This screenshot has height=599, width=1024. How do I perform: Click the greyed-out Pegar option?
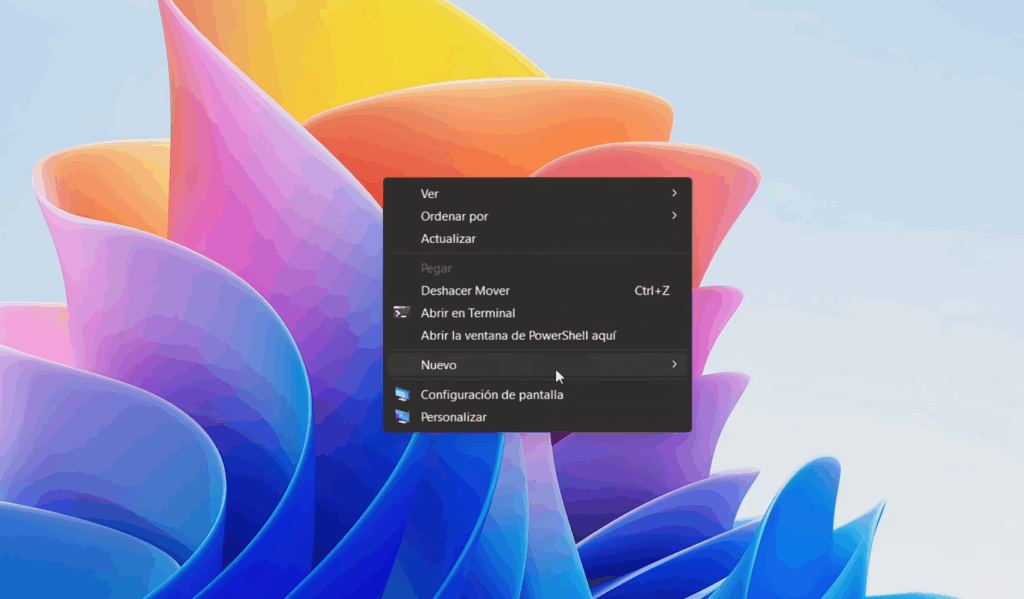coord(436,268)
